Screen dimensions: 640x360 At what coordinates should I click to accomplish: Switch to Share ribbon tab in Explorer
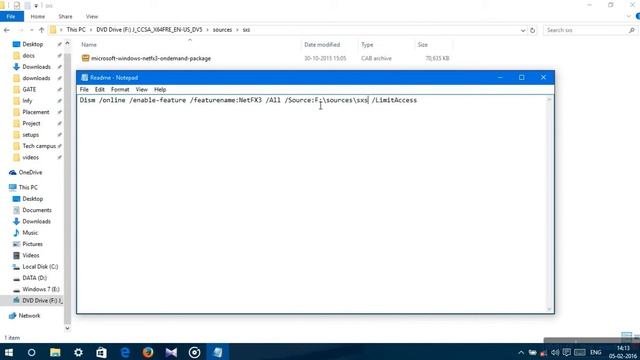point(65,17)
